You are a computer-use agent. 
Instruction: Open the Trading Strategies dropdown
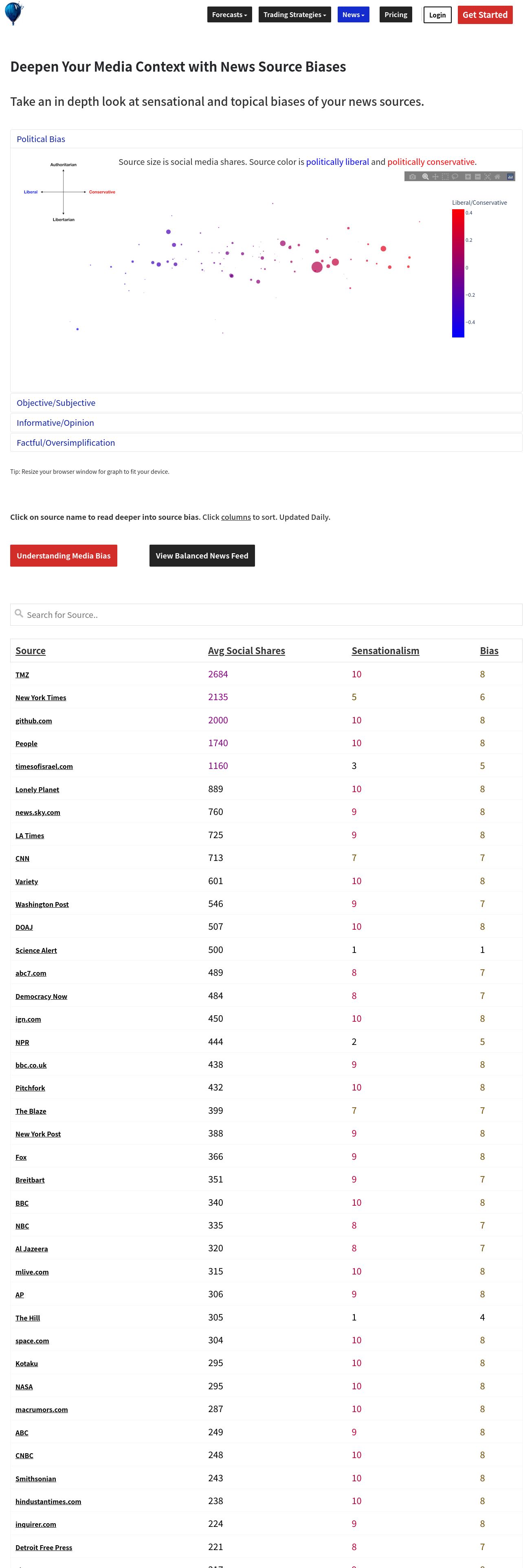294,15
